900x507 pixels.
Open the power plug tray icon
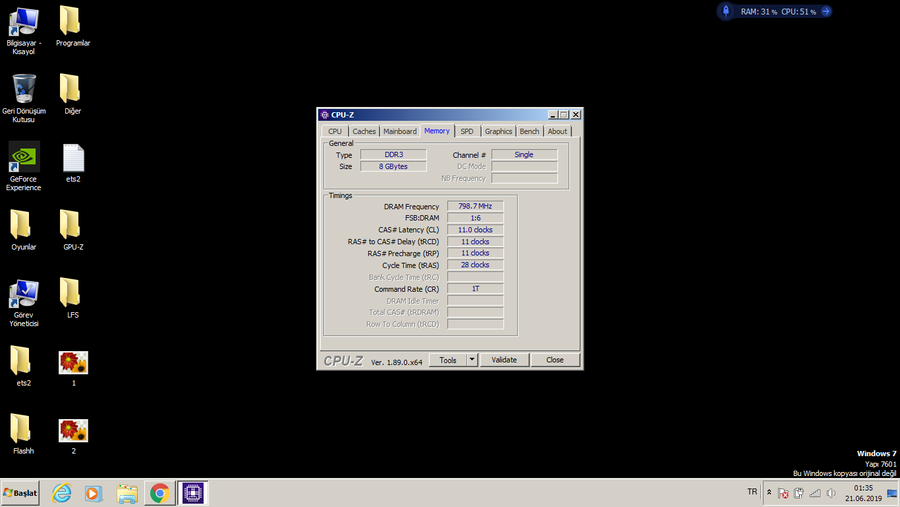[x=798, y=493]
